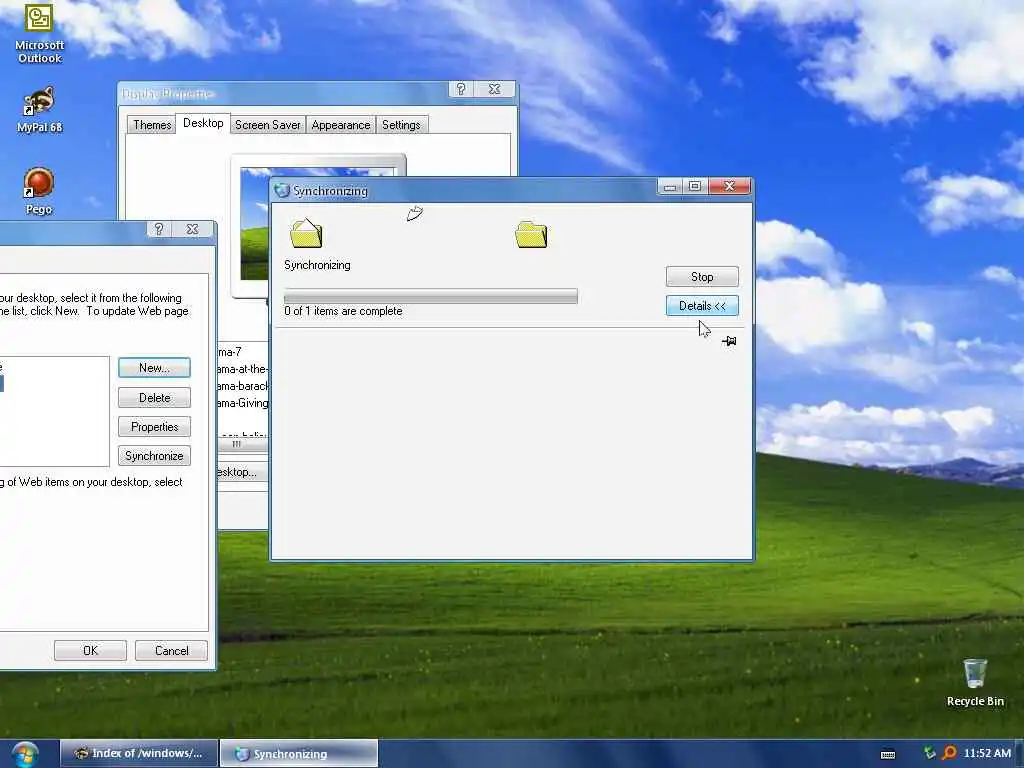The image size is (1024, 768).
Task: Open the Settings tab
Action: point(401,125)
